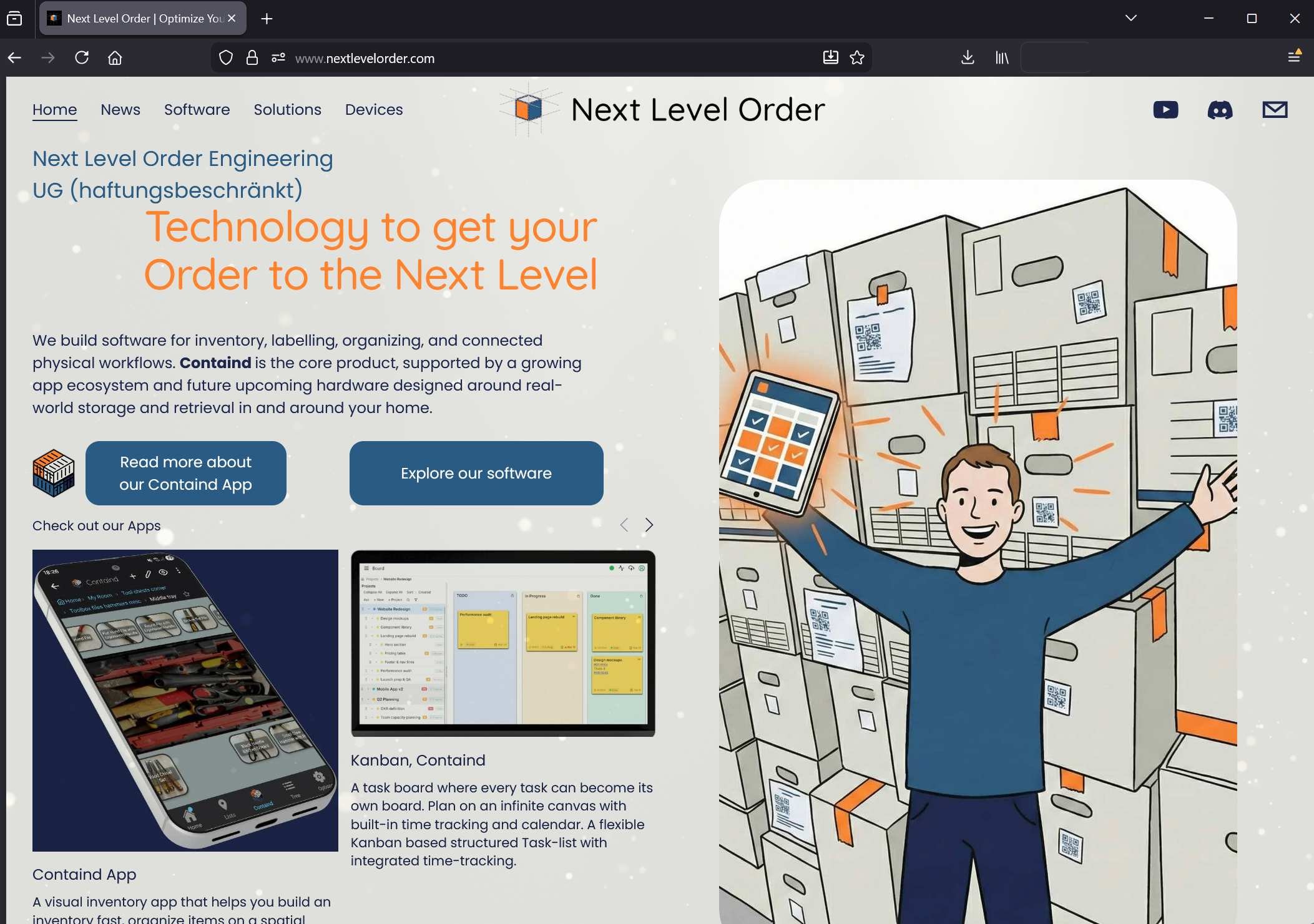Open the Kanban, Containd heading link
1314x924 pixels.
click(418, 760)
